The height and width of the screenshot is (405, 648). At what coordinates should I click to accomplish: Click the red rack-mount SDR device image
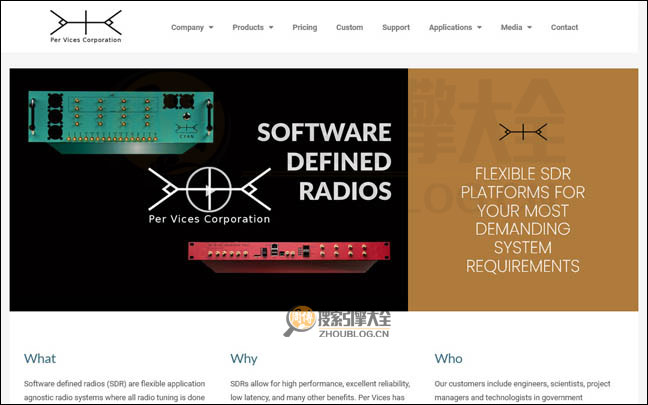coord(289,257)
